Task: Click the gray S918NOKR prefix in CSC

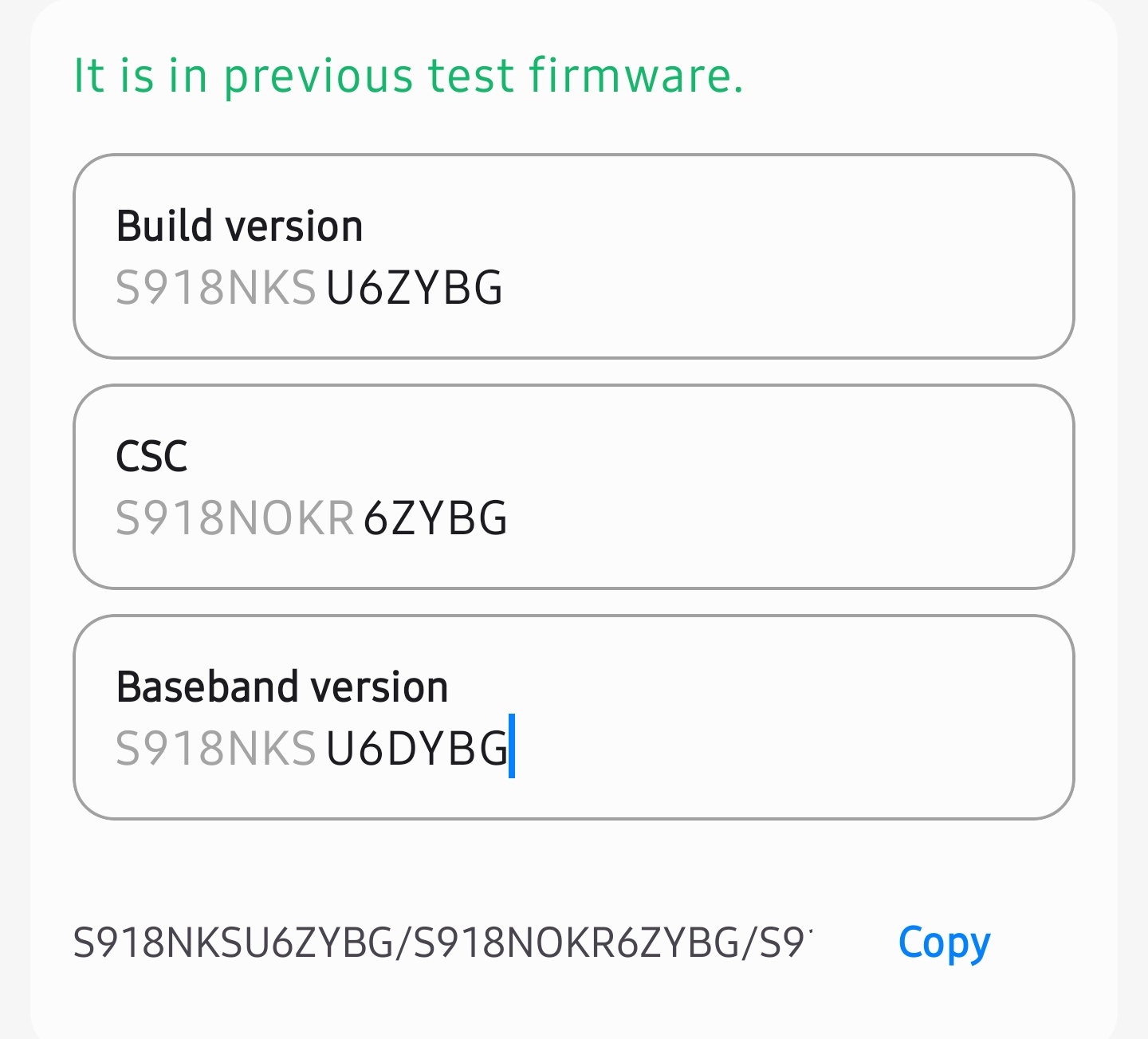Action: (x=234, y=518)
